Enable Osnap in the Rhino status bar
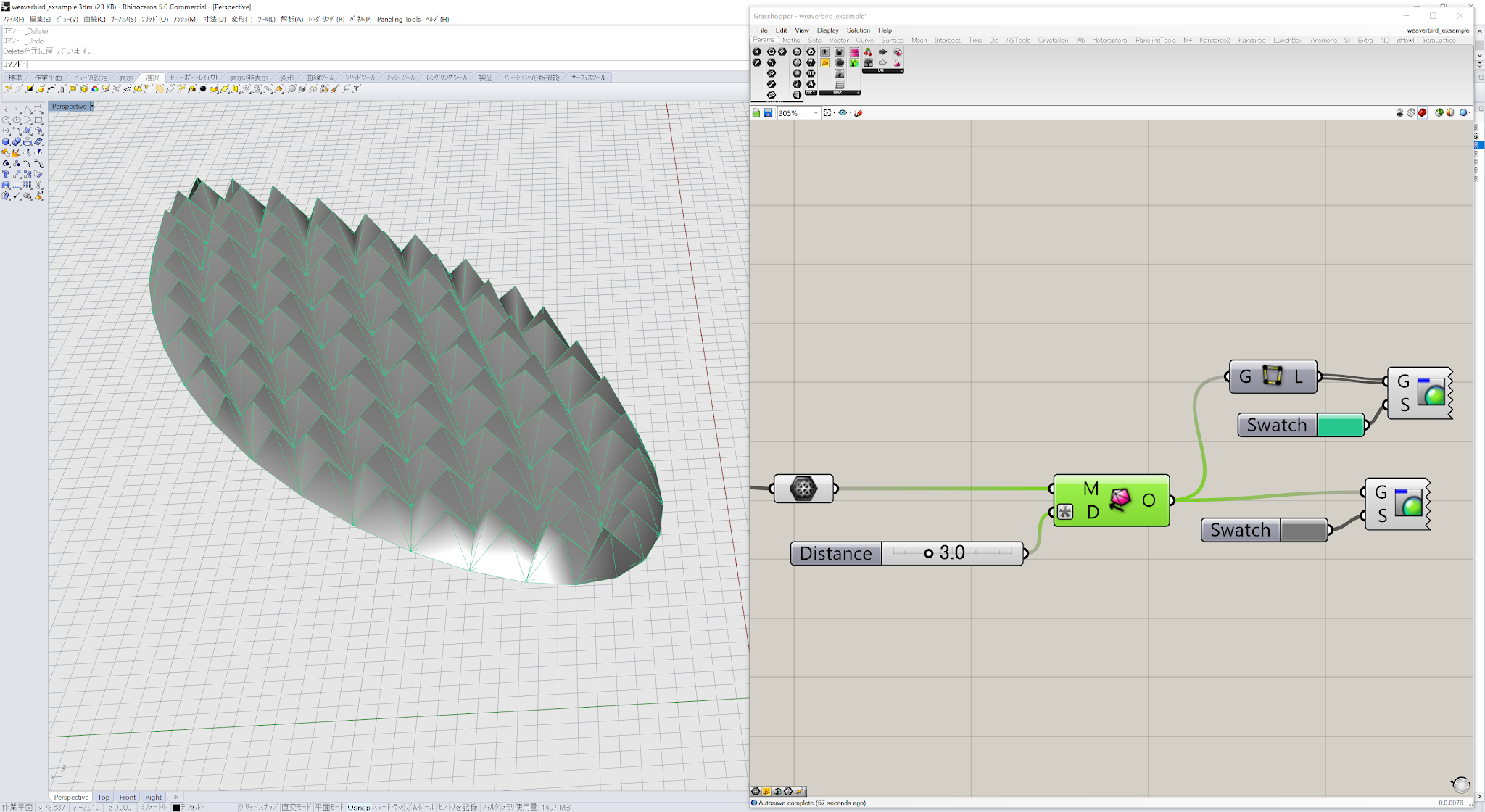The image size is (1485, 812). coord(359,807)
